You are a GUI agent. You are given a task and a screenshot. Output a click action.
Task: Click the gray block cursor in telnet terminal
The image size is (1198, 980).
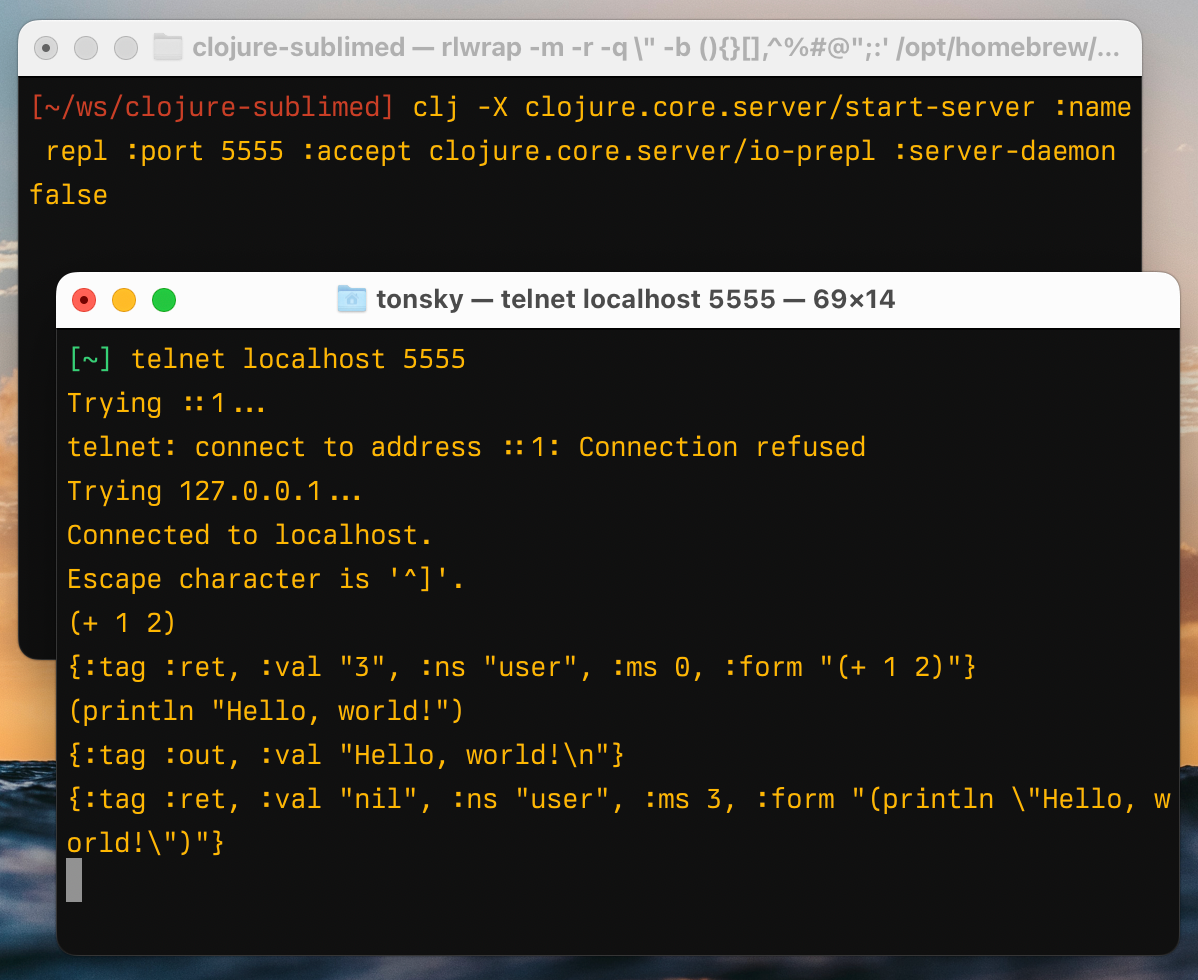[74, 880]
